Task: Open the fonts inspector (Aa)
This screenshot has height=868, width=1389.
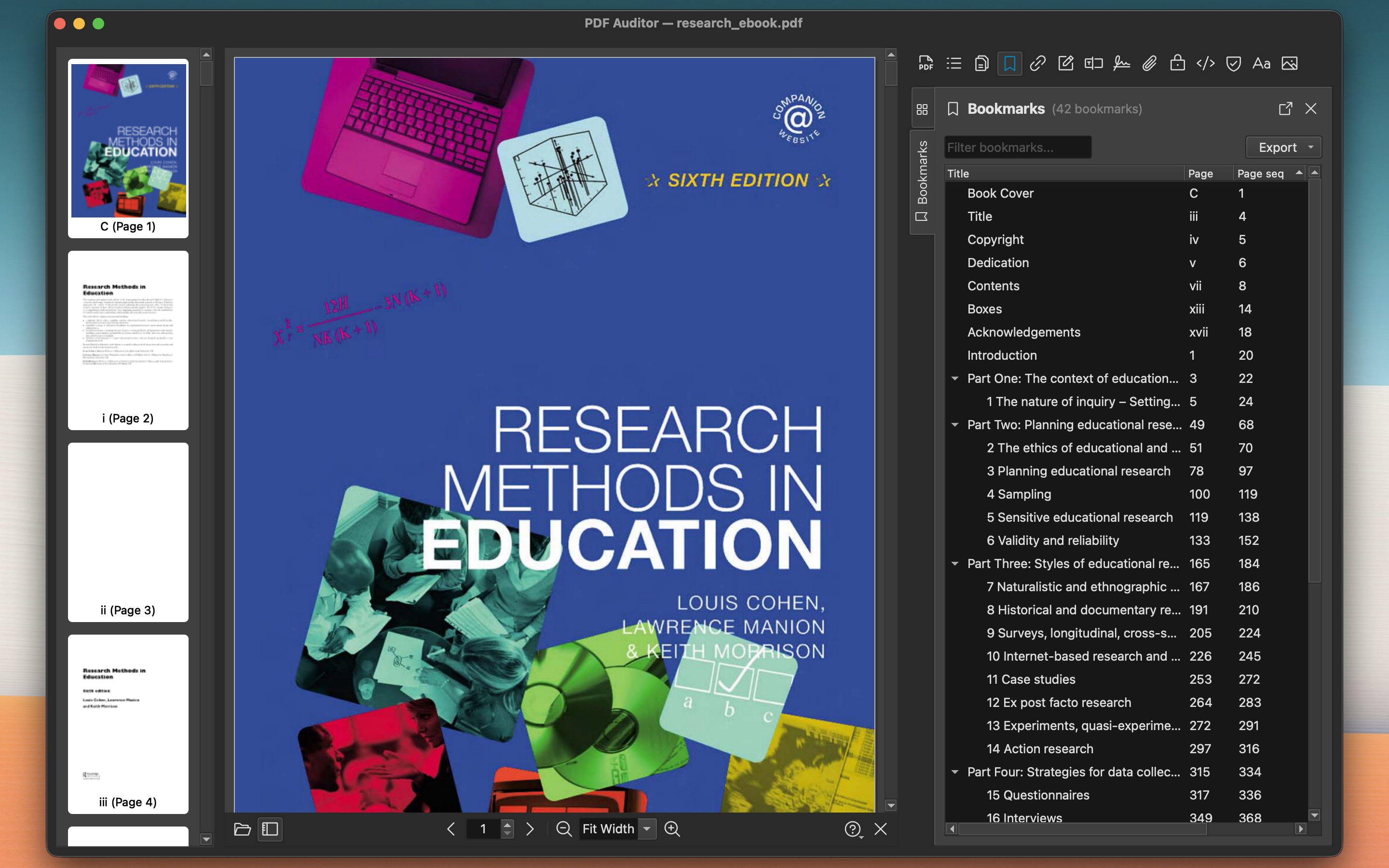Action: pos(1261,63)
